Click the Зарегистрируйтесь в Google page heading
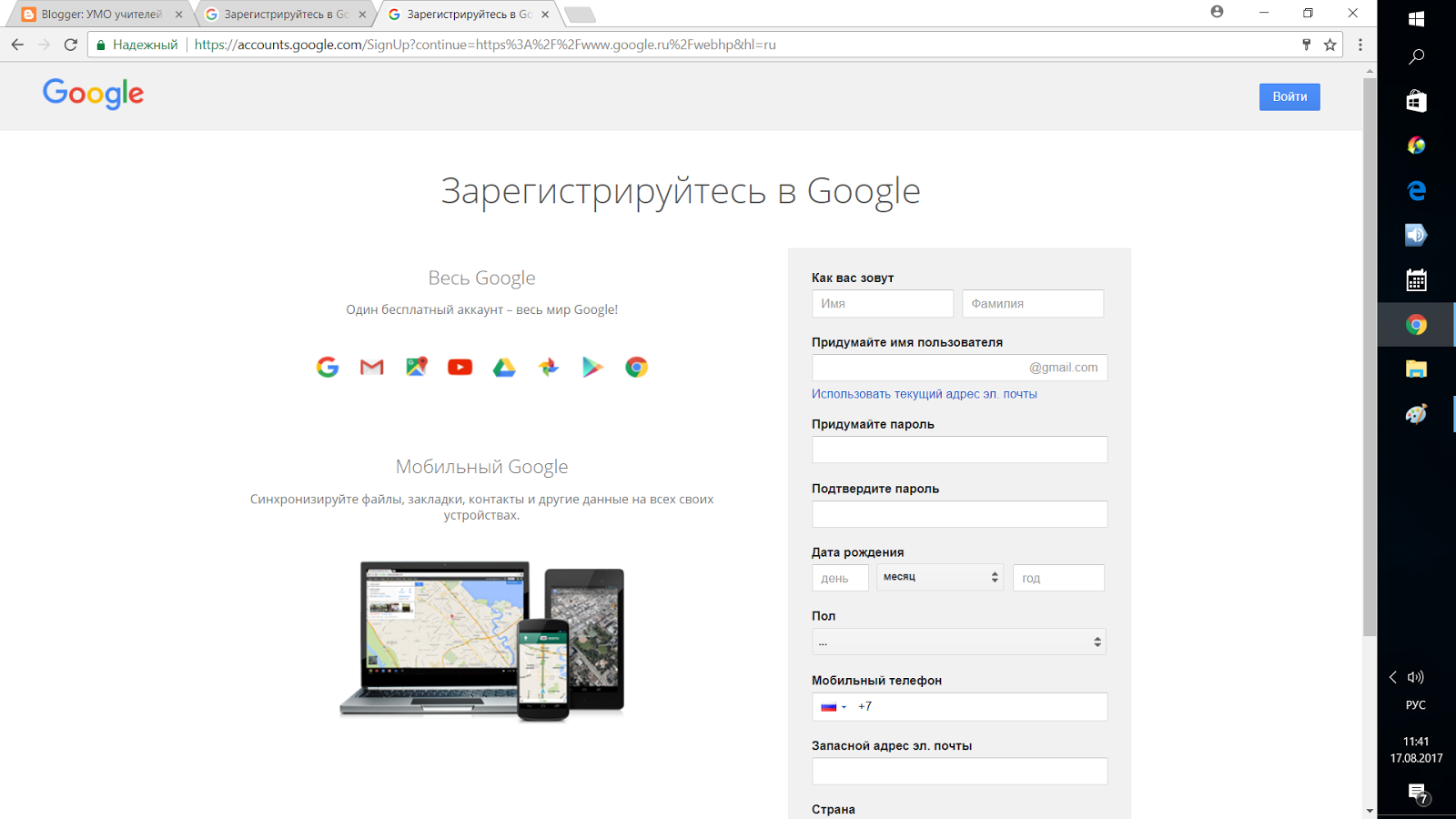The image size is (1456, 819). click(x=681, y=192)
